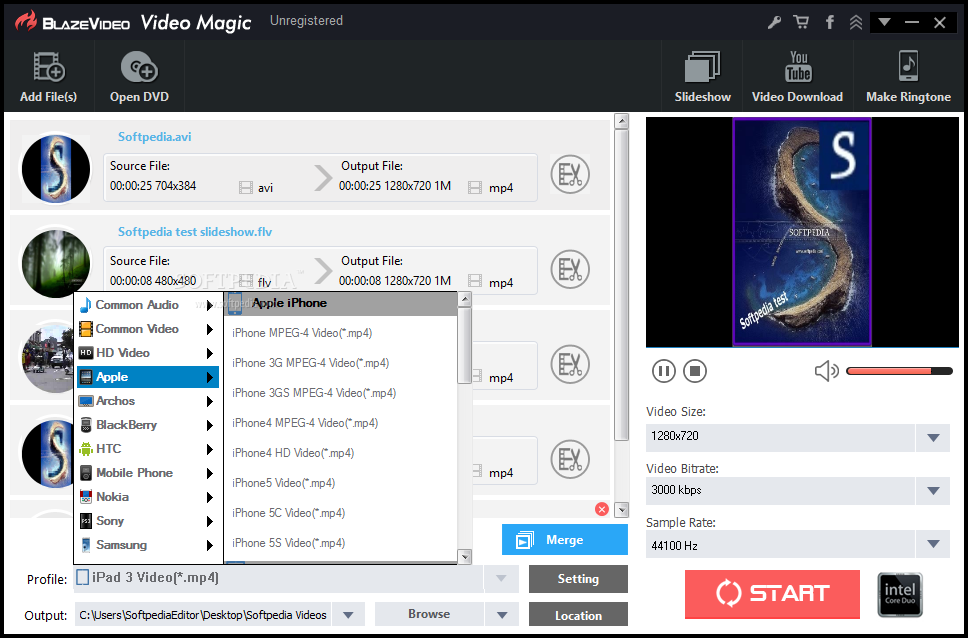Open the BlackBerry category
This screenshot has height=638, width=968.
click(x=147, y=425)
